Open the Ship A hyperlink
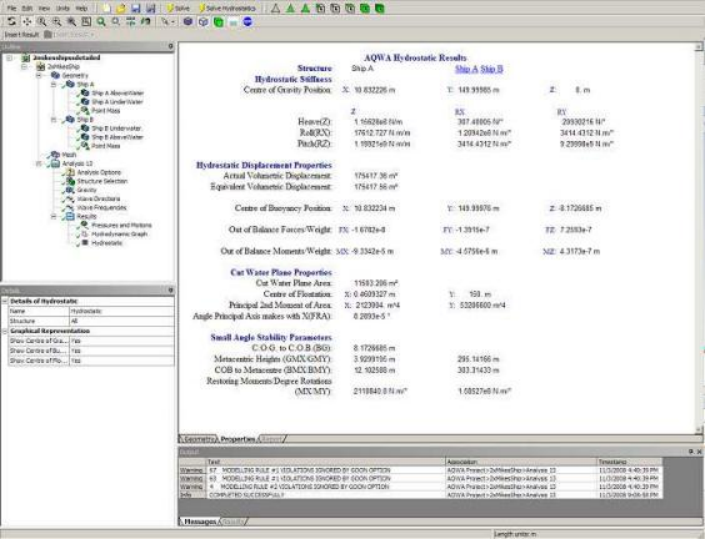The height and width of the screenshot is (539, 705). [466, 69]
